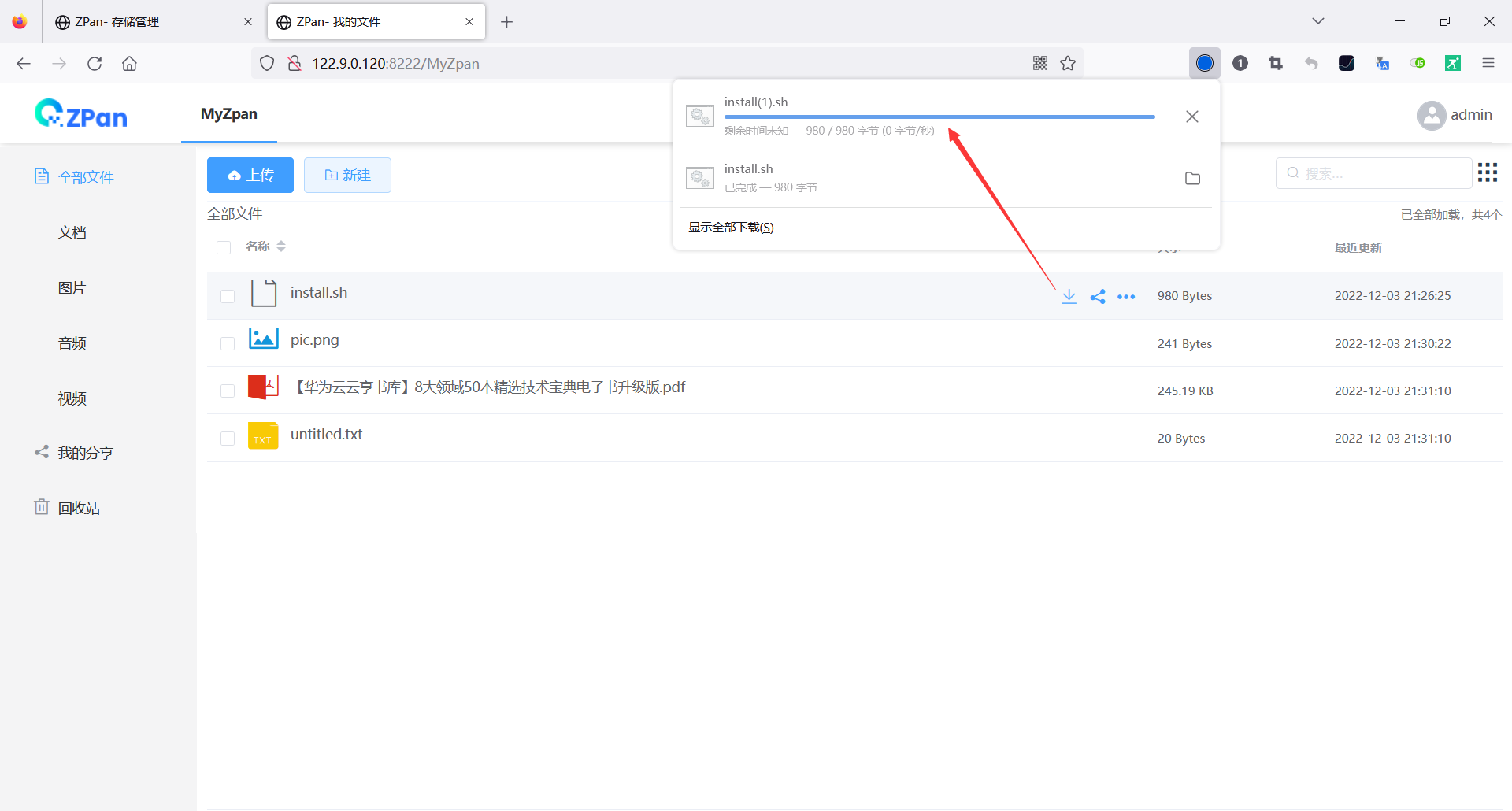Select all files with header checkbox
The image size is (1512, 811).
click(x=224, y=247)
